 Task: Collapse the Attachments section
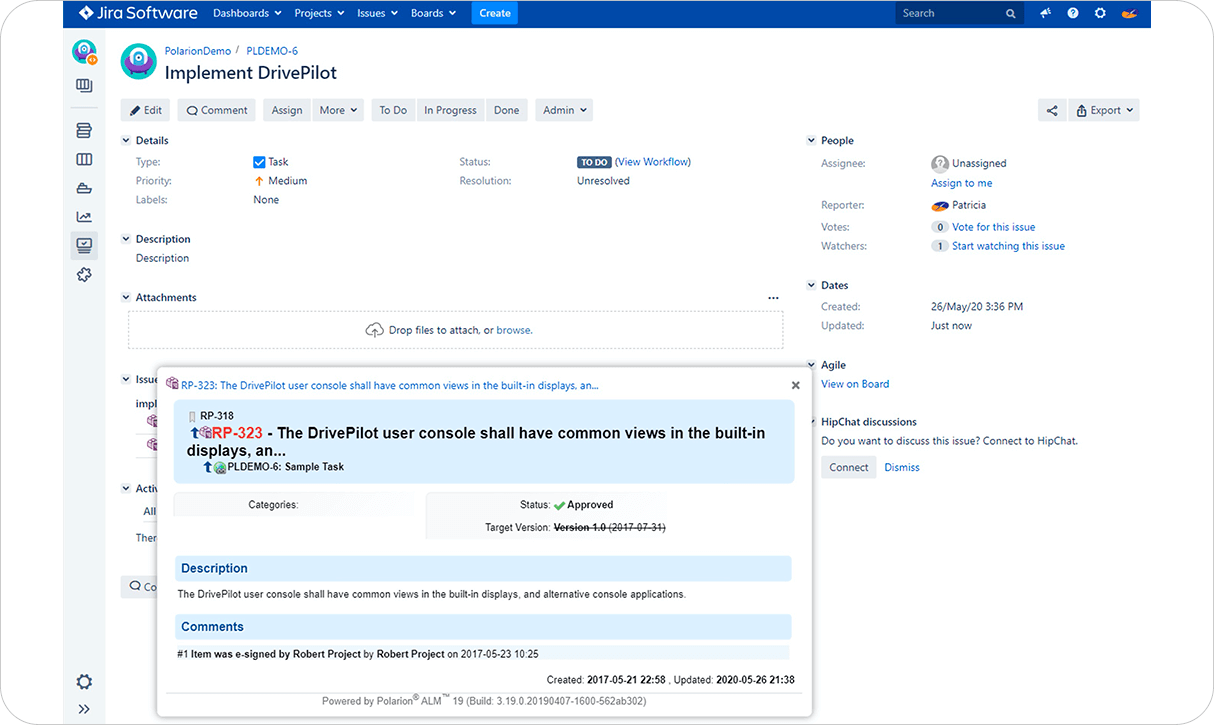[126, 298]
